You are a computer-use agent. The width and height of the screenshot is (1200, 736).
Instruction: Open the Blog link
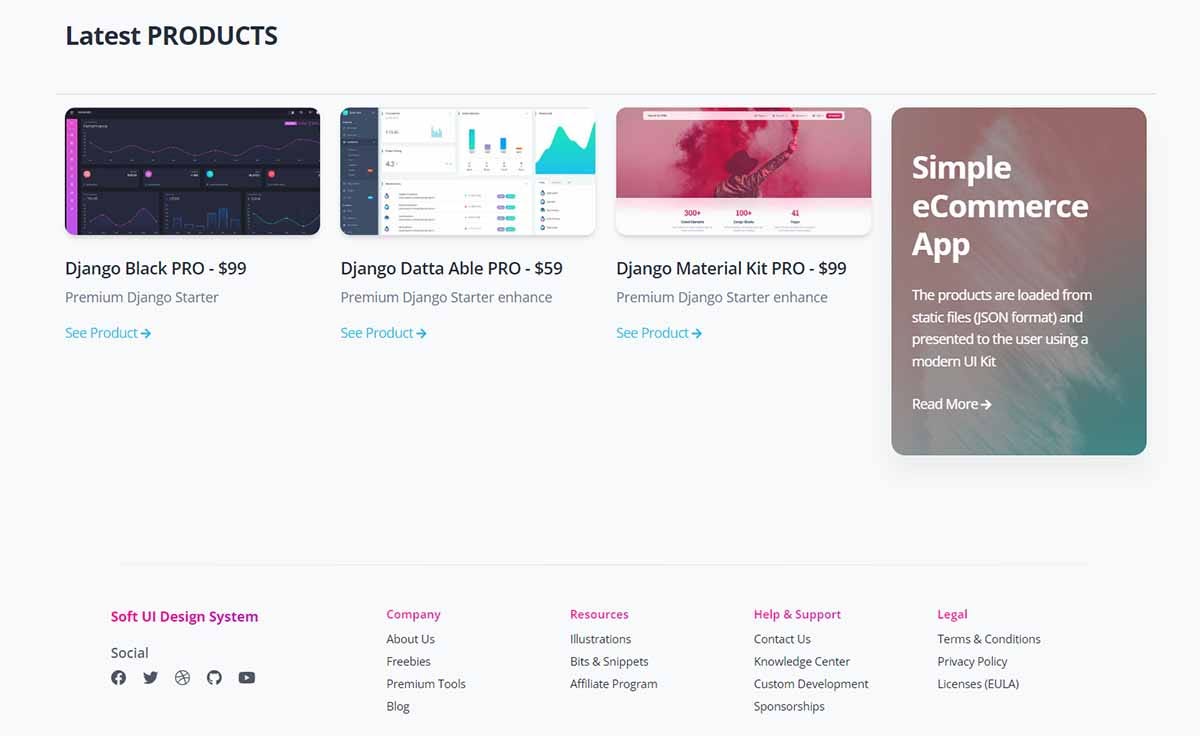397,706
